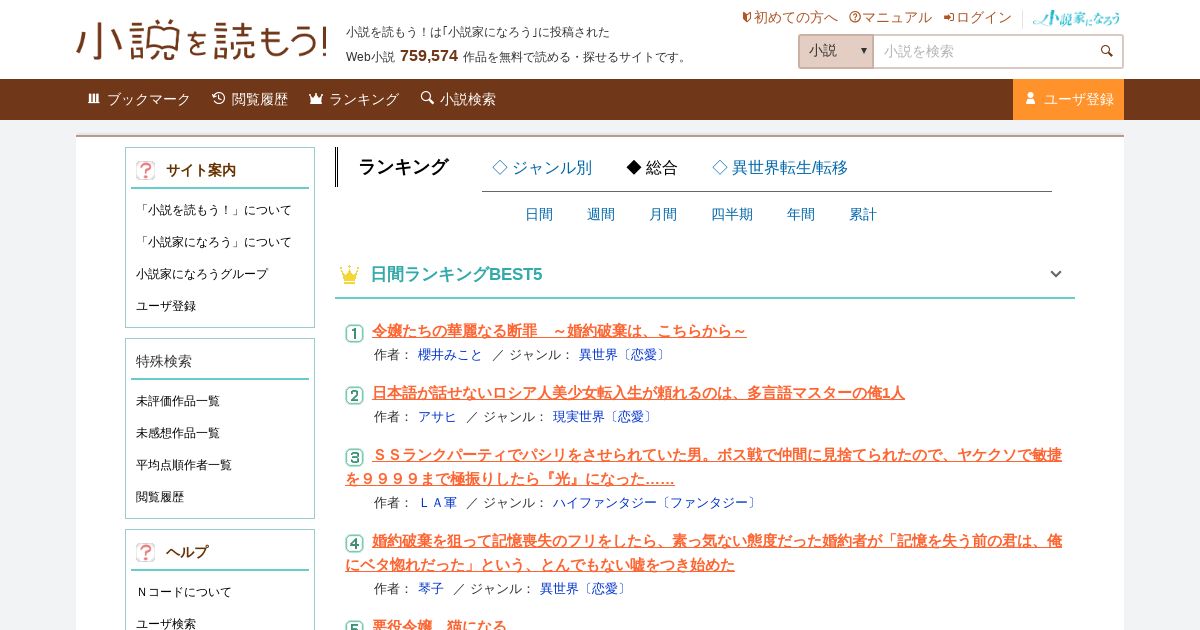Open genre ハイファンタジー〔ファンタジー〕
Screen dimensions: 1200x630
657,503
